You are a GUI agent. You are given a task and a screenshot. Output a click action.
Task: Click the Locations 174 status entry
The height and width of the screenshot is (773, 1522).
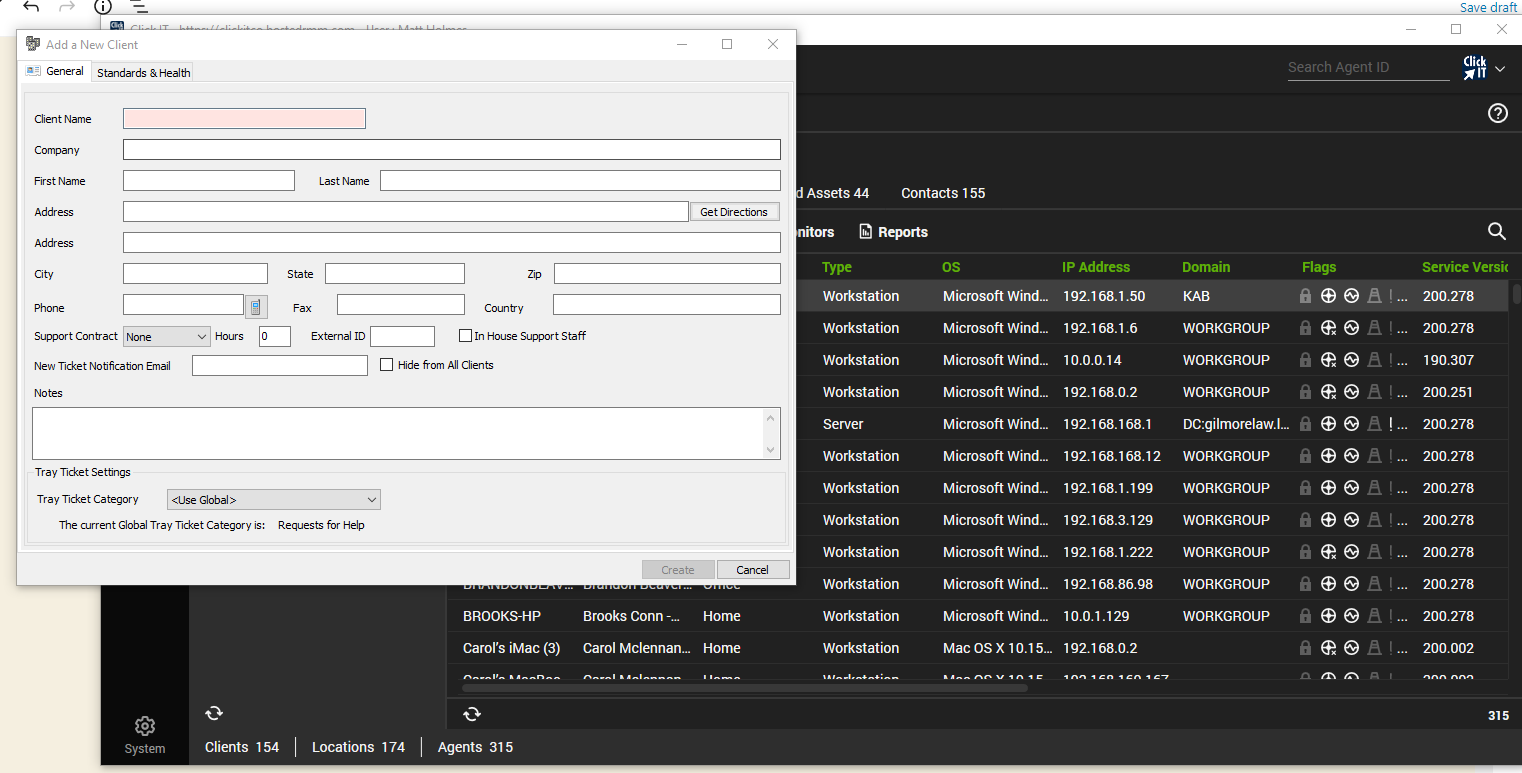pos(358,747)
